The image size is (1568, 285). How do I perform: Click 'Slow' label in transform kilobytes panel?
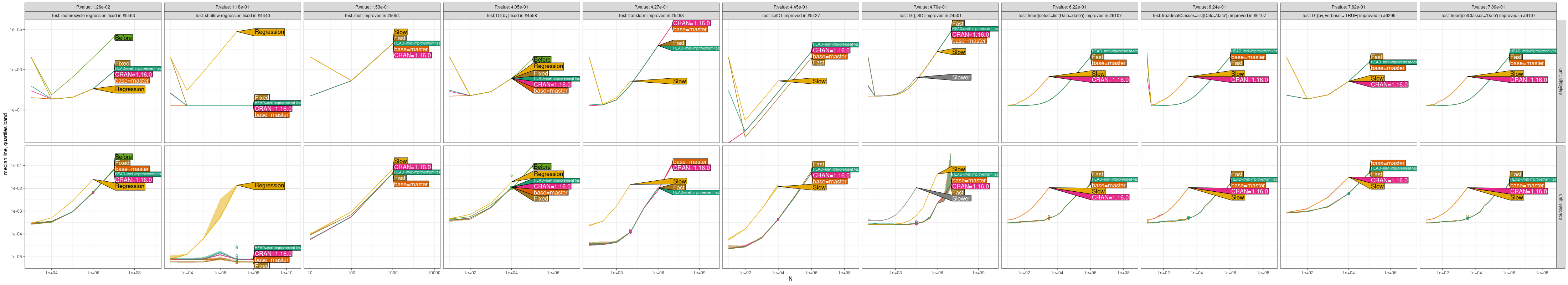680,81
